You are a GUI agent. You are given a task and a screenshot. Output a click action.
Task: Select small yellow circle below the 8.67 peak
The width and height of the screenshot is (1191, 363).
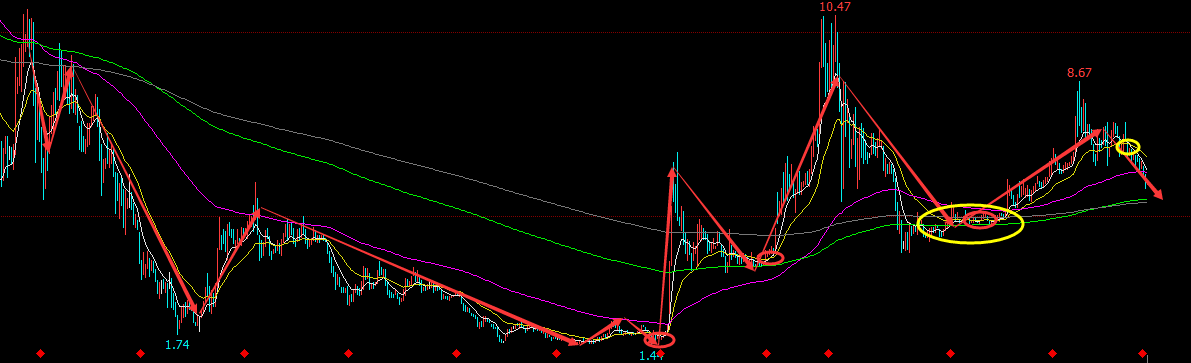(1129, 147)
